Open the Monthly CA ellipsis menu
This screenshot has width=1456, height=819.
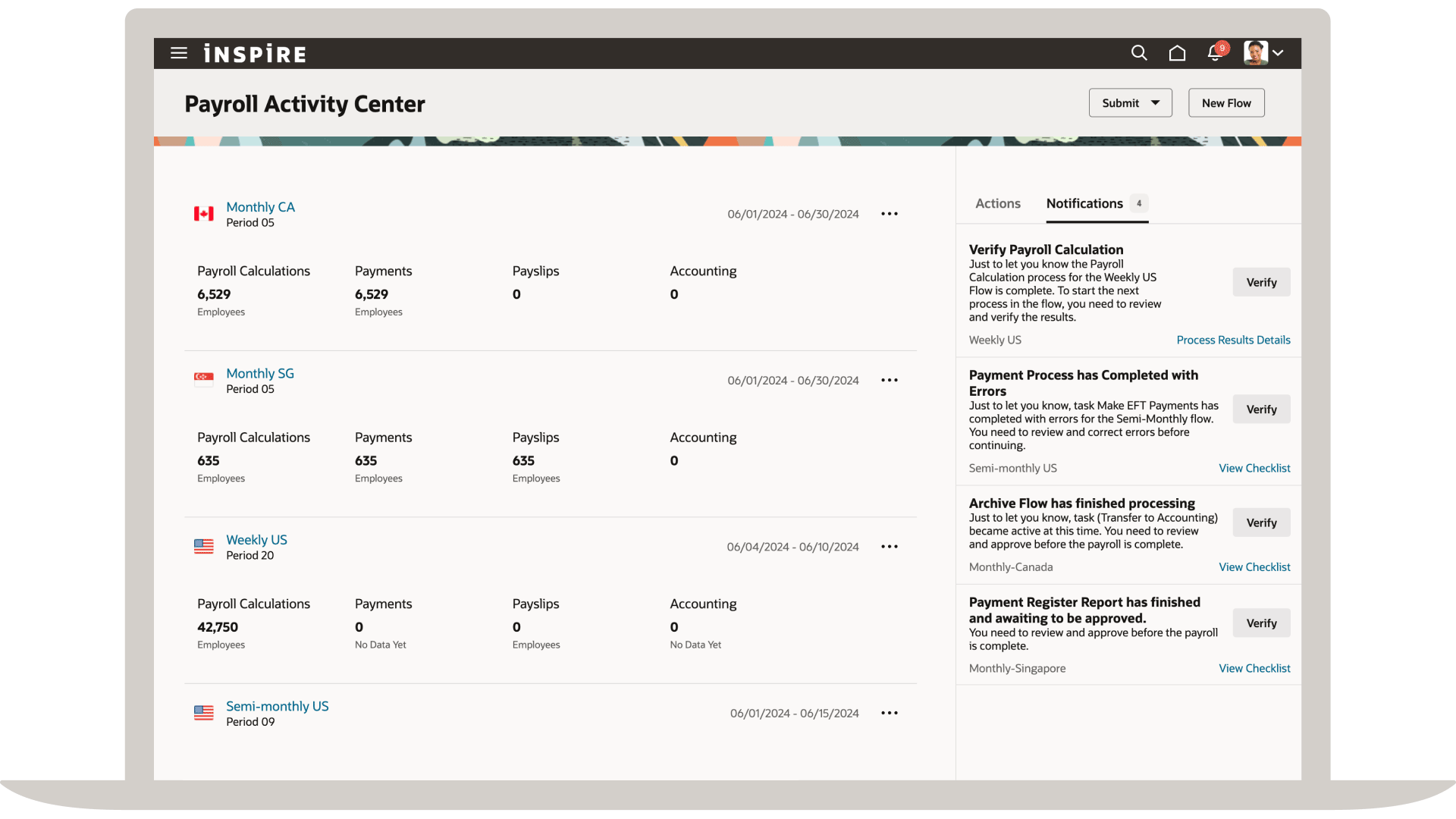pyautogui.click(x=889, y=214)
